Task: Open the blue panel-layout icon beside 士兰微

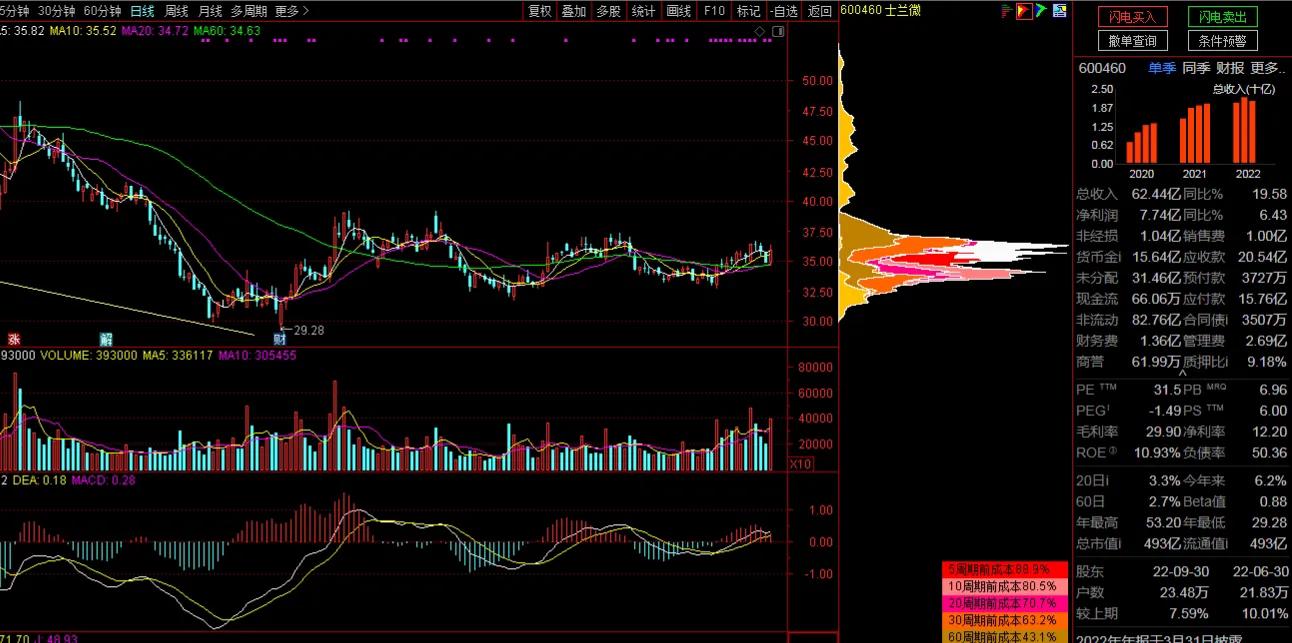Action: tap(1058, 10)
